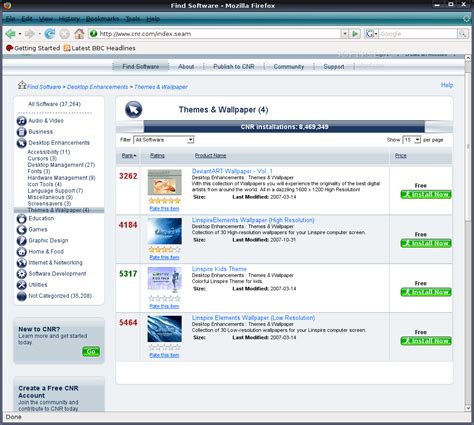Reload the page with the refresh icon

(x=50, y=34)
